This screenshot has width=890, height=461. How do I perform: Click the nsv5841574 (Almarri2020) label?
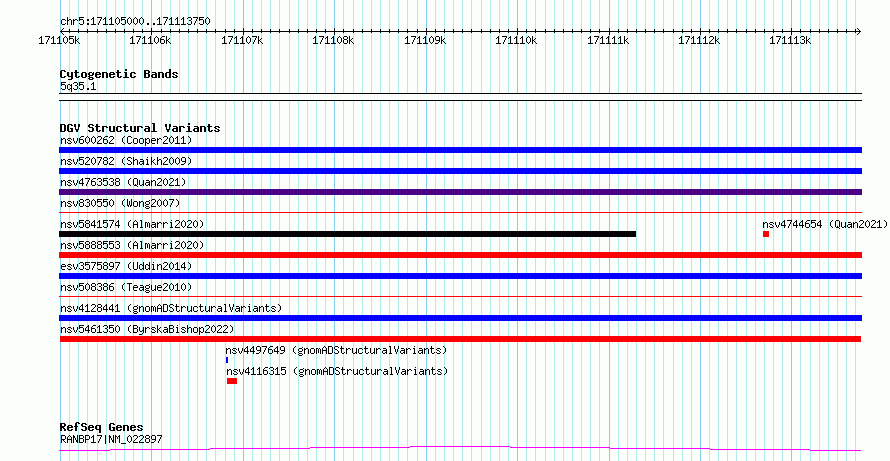[x=132, y=224]
